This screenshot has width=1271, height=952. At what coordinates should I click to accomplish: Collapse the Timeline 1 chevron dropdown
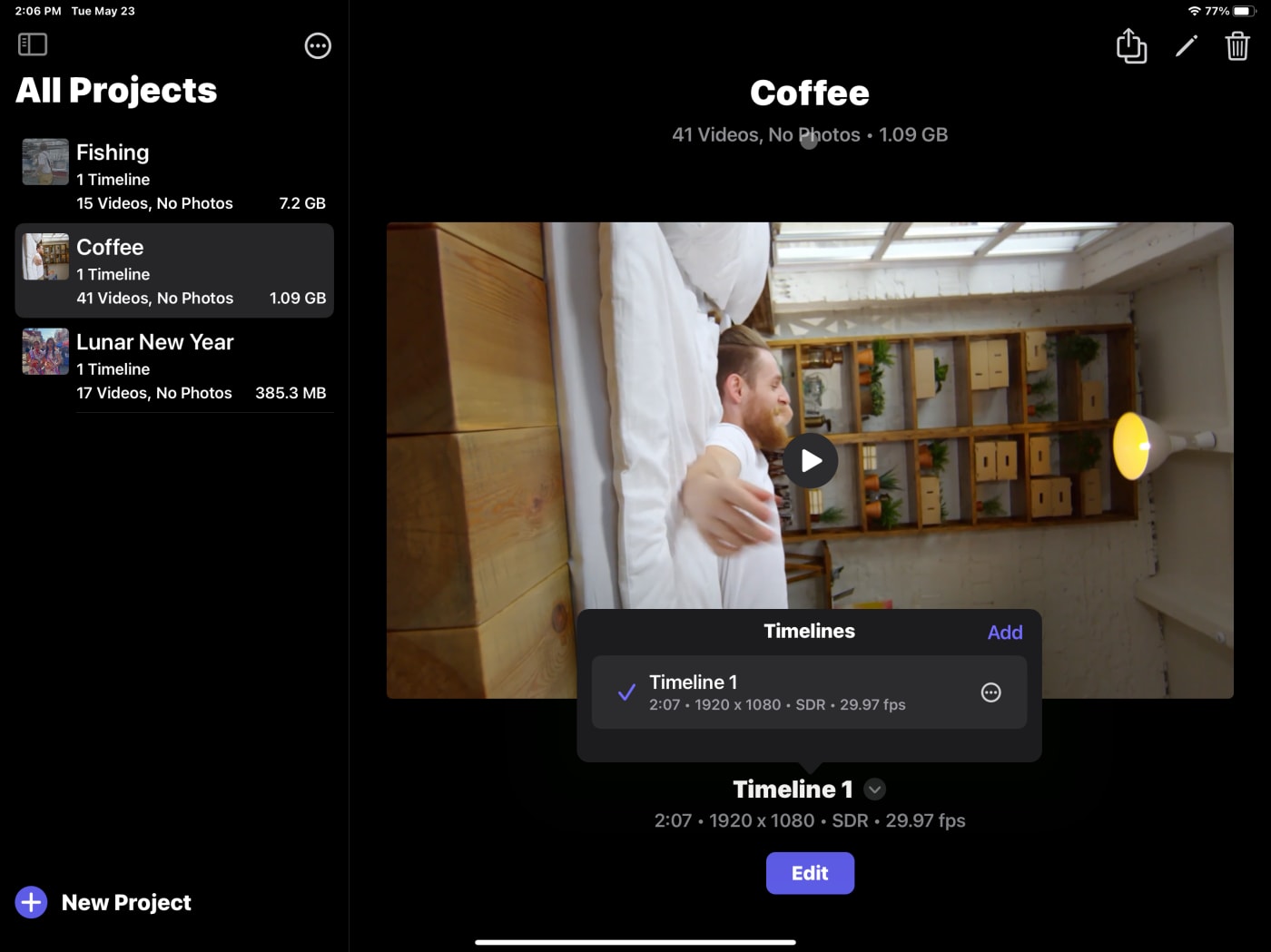click(x=874, y=790)
